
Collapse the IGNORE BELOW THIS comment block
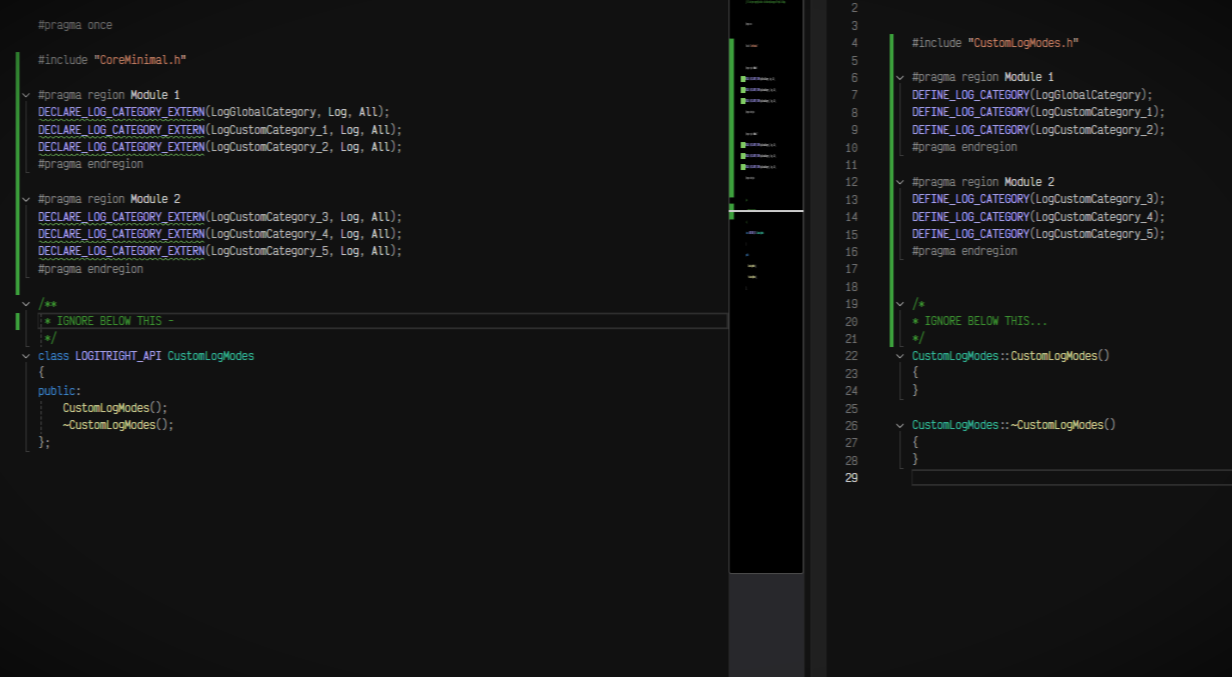(x=26, y=303)
